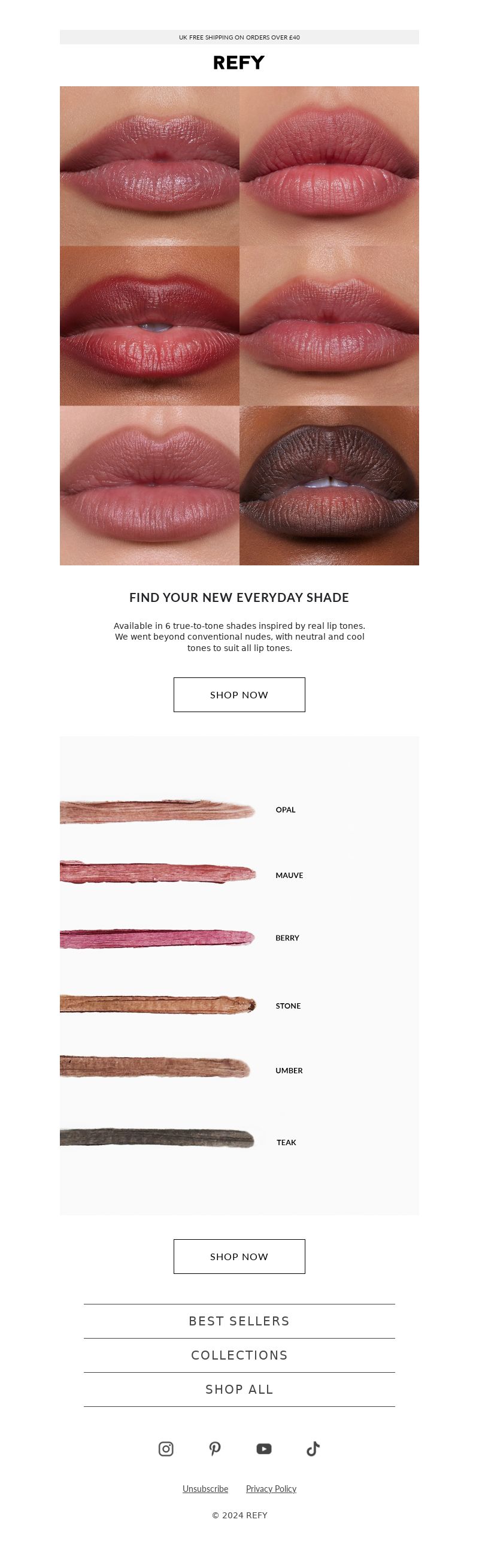Select the Berry shade swatch

157,938
